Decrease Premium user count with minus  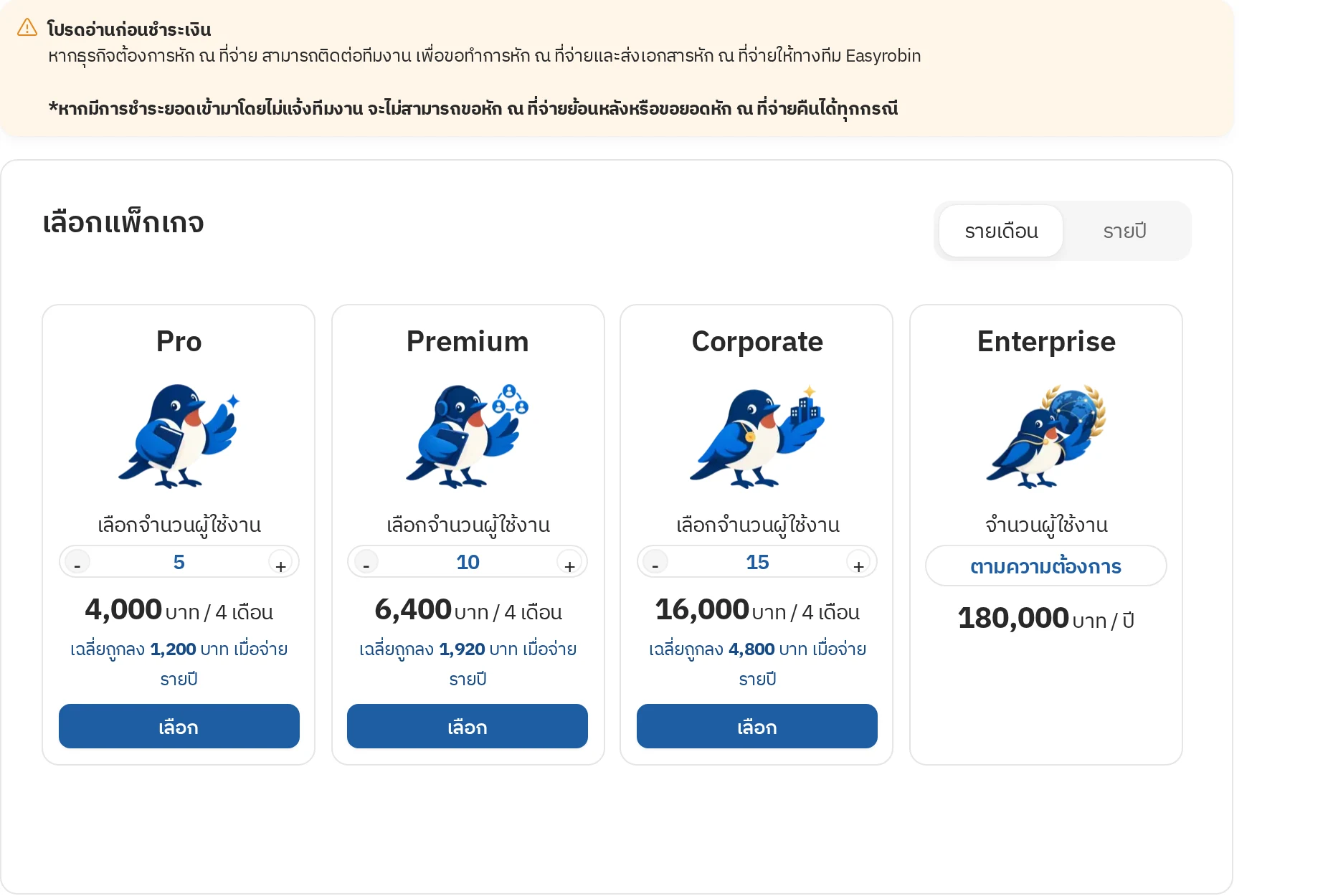366,563
